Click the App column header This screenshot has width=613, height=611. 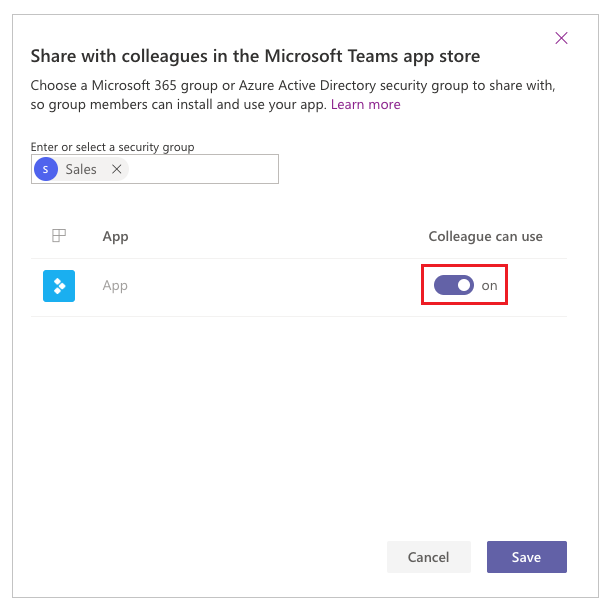tap(115, 237)
